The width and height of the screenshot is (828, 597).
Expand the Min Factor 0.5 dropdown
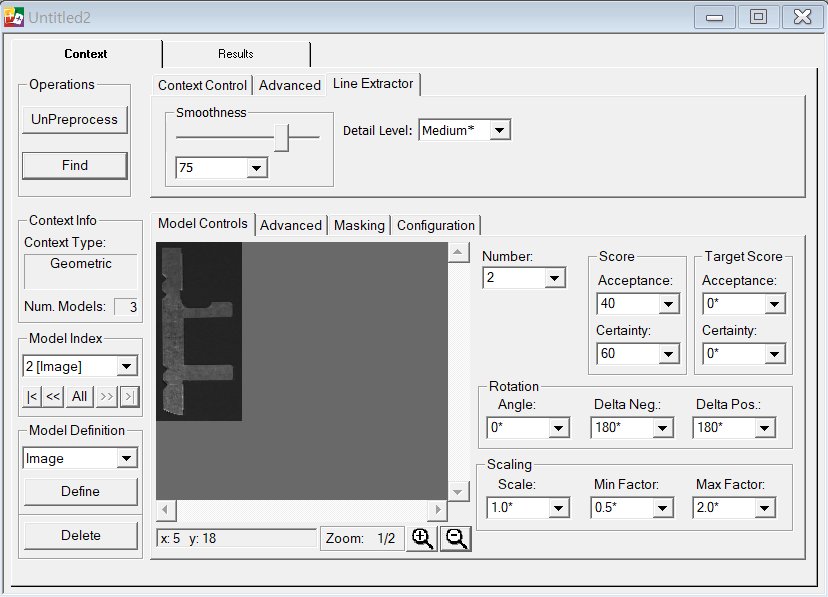coord(662,508)
